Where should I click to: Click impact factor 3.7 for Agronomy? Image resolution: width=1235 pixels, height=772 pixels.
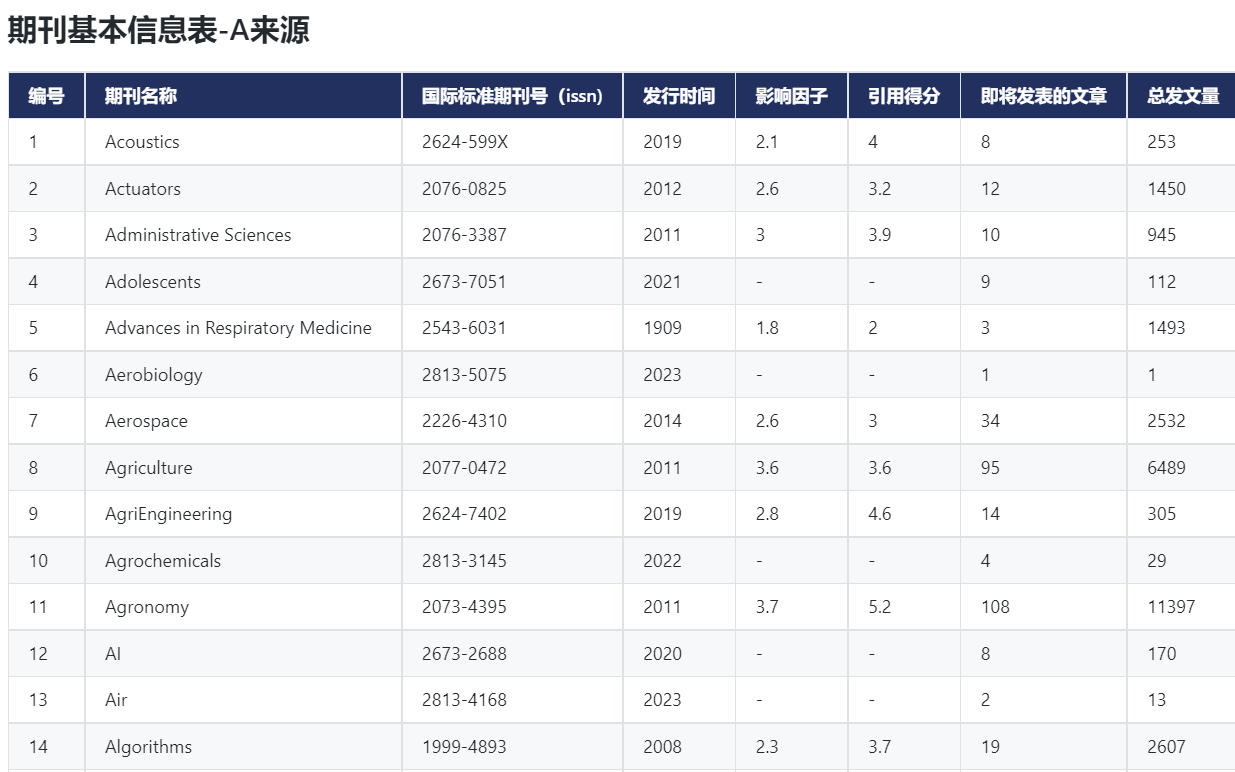[x=767, y=607]
